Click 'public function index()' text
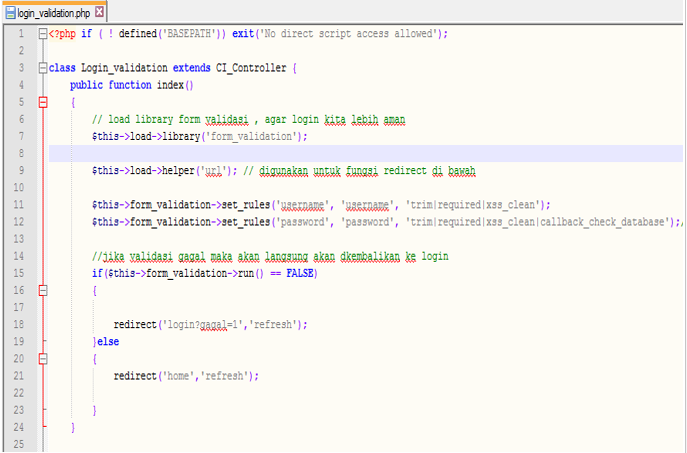The height and width of the screenshot is (453, 687). point(131,85)
